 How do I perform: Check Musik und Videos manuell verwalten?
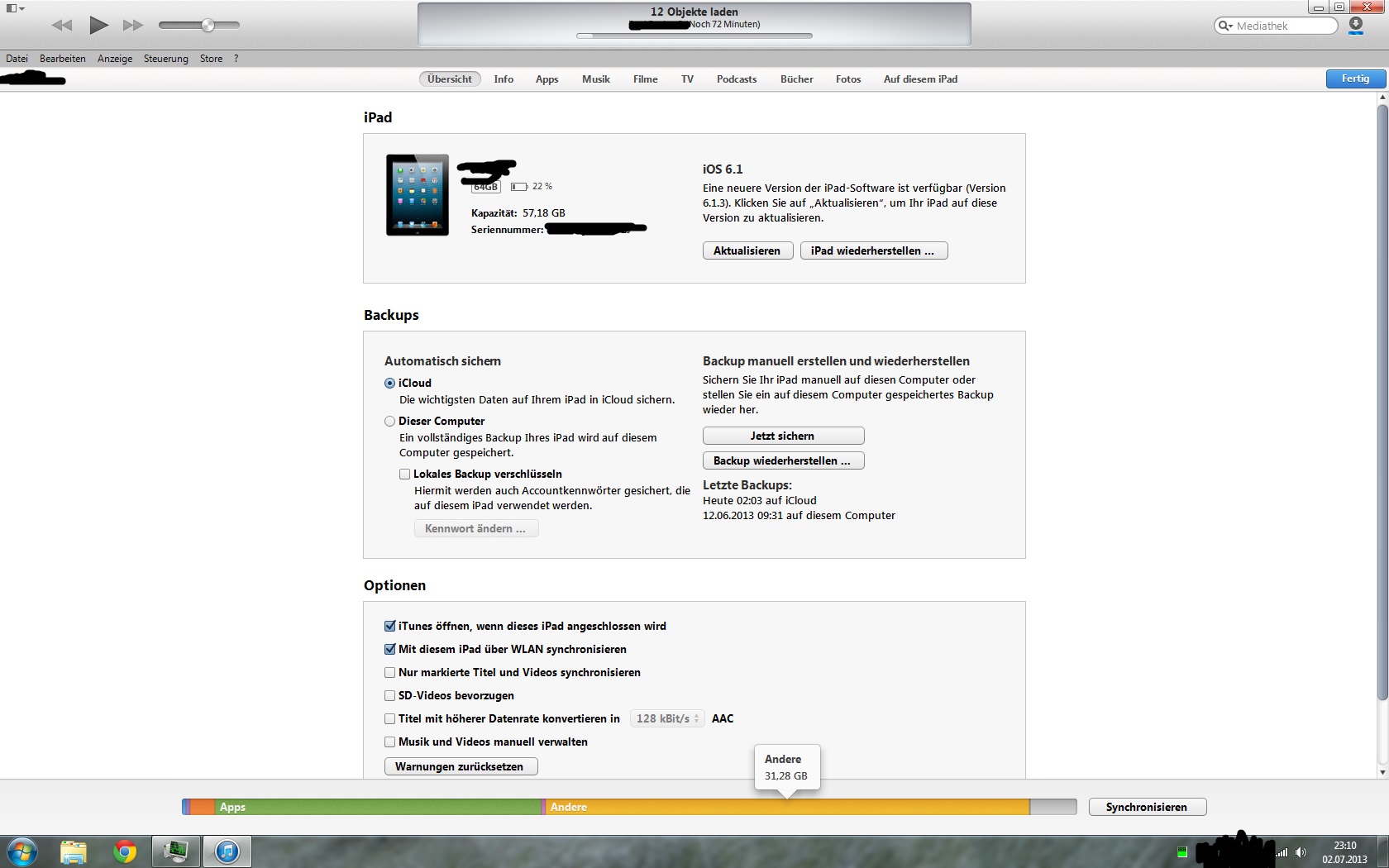pos(389,742)
